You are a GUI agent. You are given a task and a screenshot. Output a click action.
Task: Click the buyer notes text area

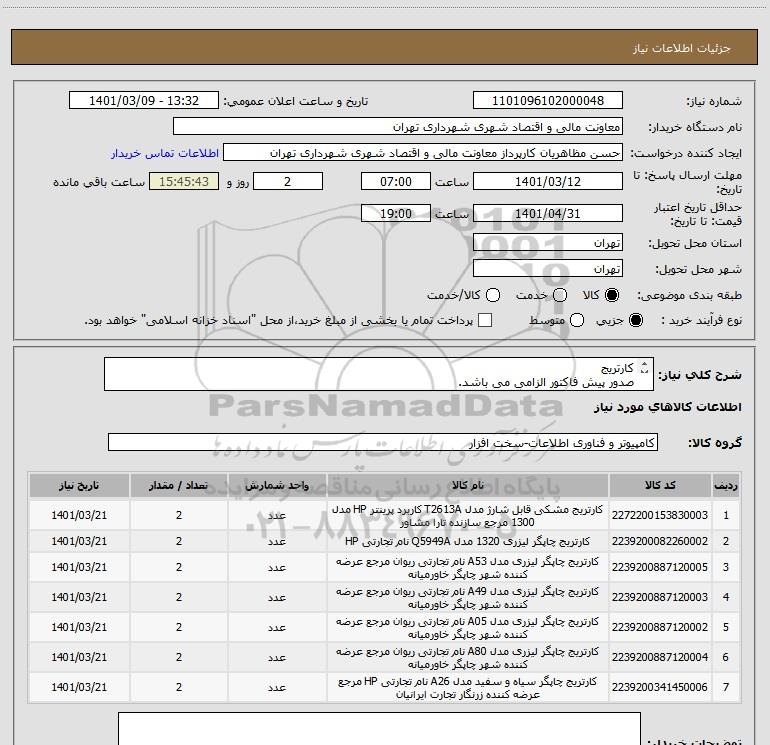pos(379,729)
